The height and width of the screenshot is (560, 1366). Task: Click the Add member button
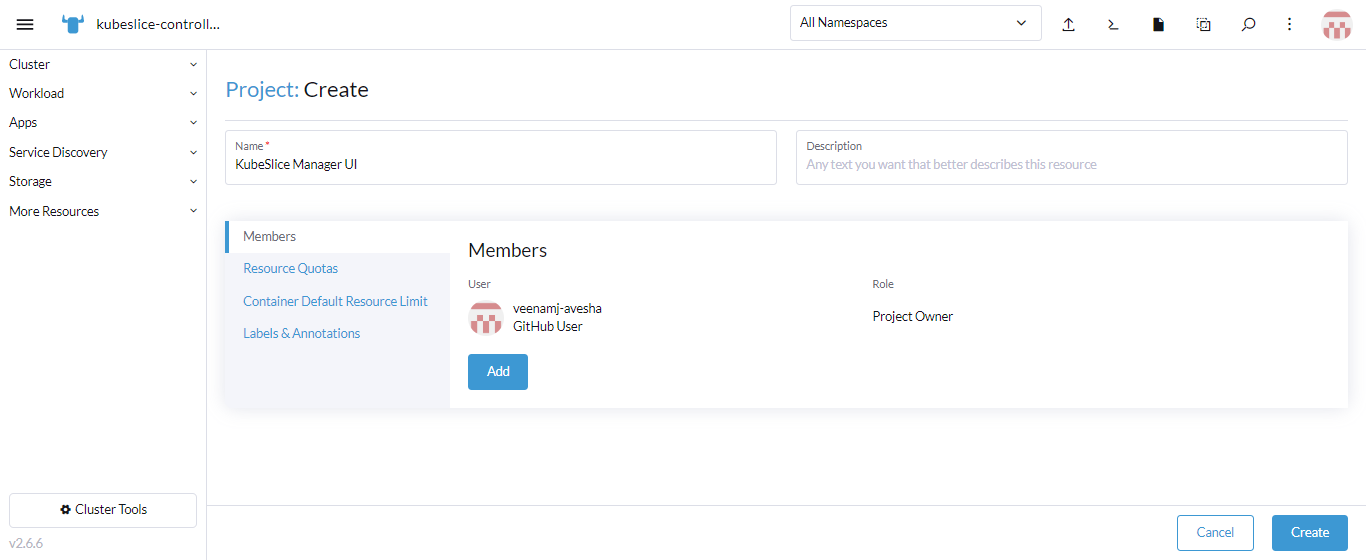click(498, 371)
